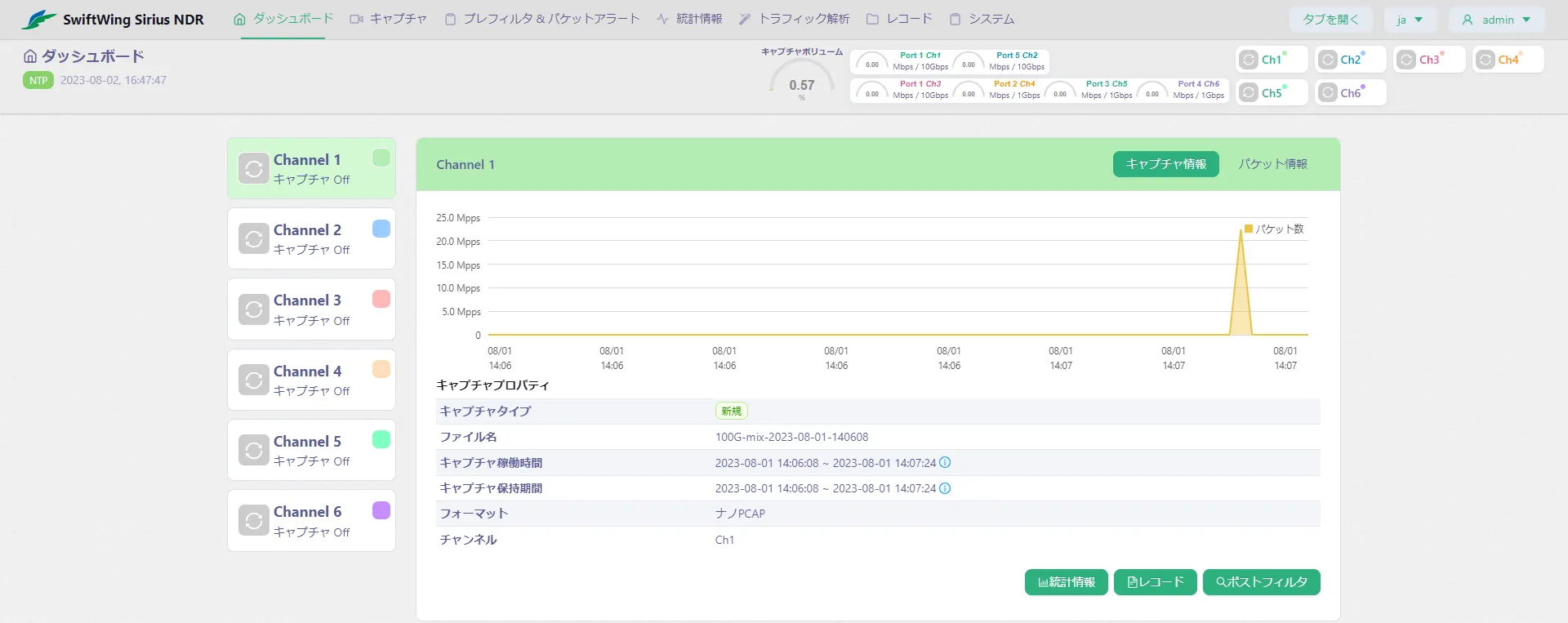Image resolution: width=1568 pixels, height=623 pixels.
Task: Click the Channel 1 panel title
Action: [465, 164]
